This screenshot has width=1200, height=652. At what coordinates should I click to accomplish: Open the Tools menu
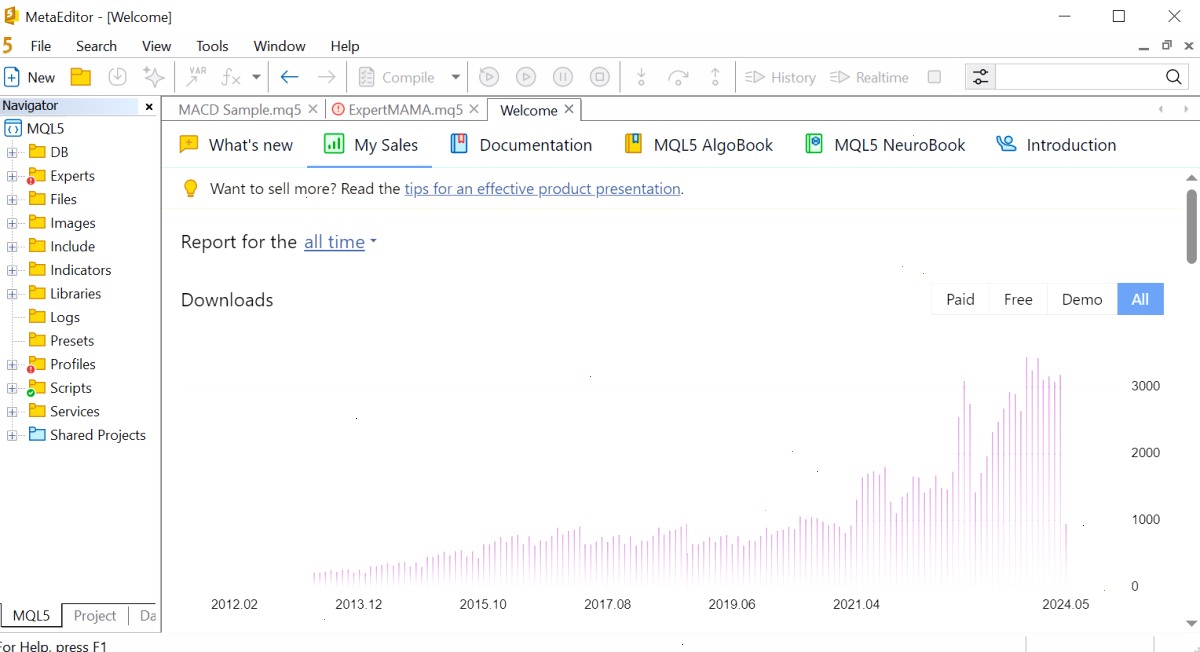(x=212, y=46)
